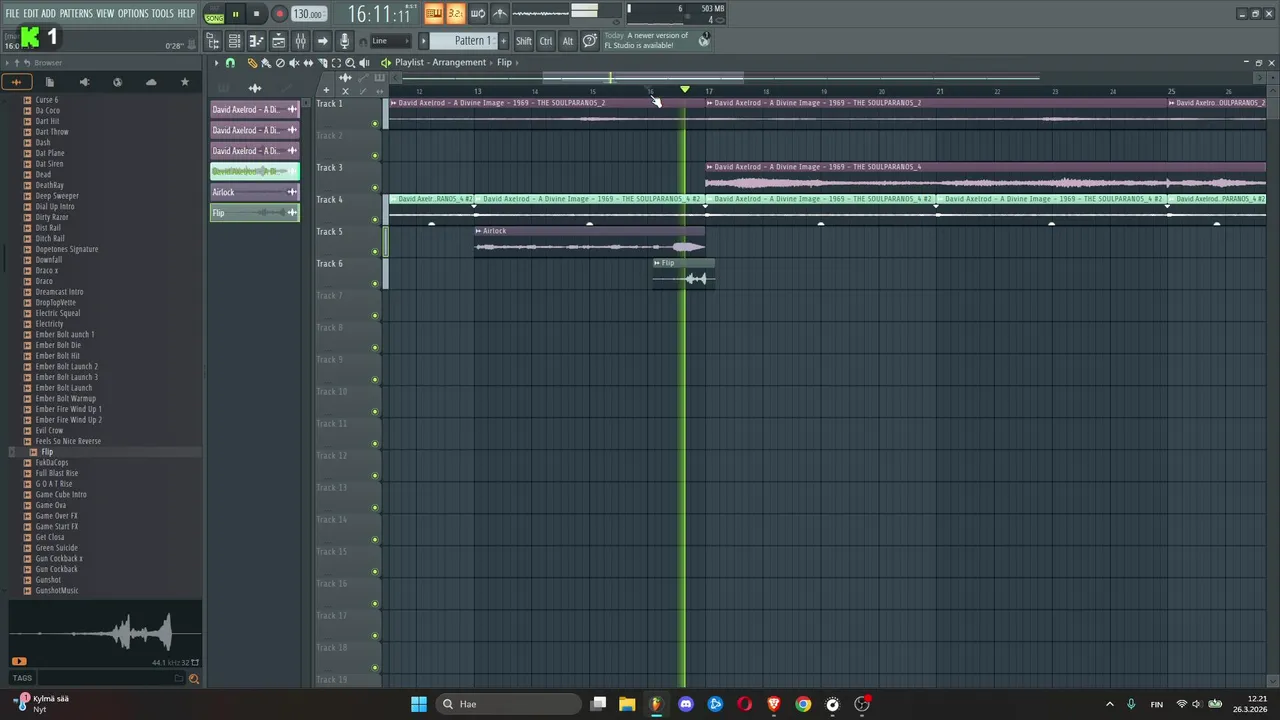Select the Playback speaker tool in playlist toolbar

364,62
